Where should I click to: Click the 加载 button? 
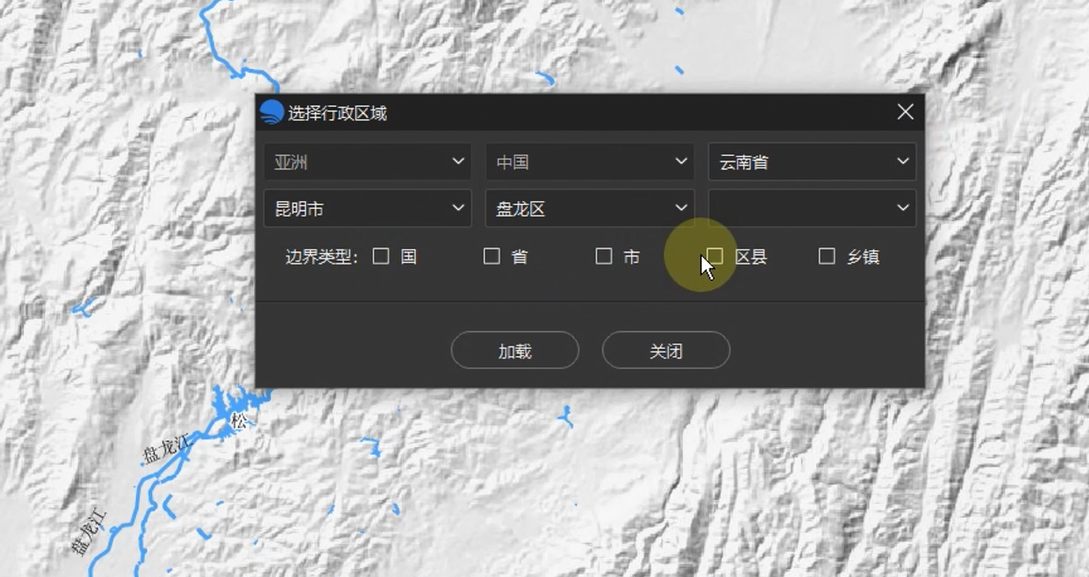[x=515, y=351]
